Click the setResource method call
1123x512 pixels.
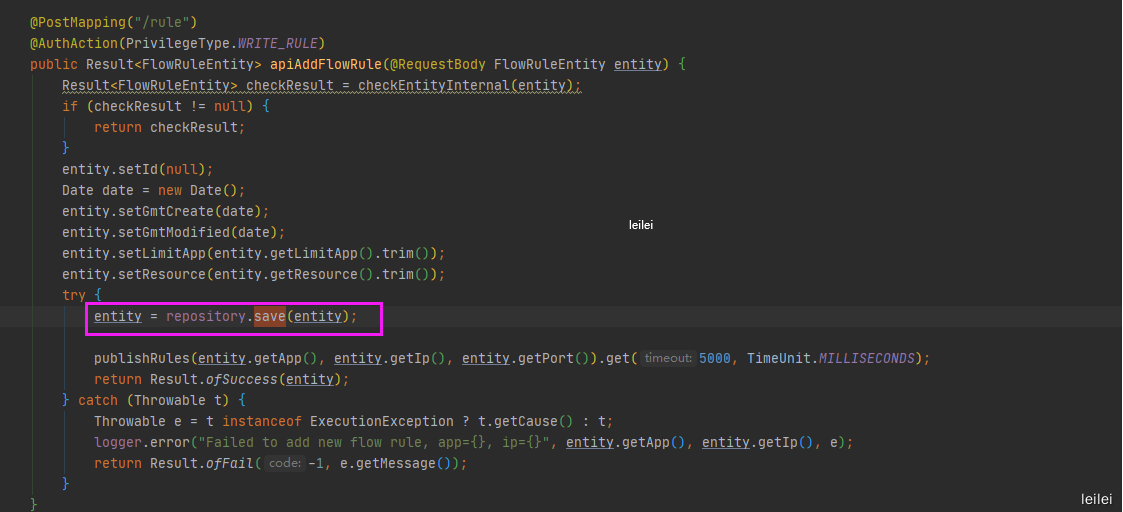[162, 275]
